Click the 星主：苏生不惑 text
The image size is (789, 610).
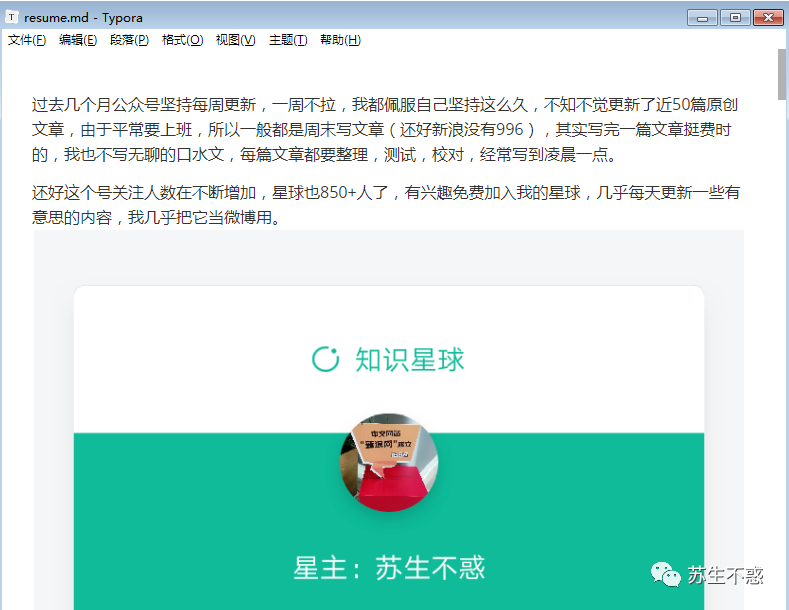pos(389,568)
